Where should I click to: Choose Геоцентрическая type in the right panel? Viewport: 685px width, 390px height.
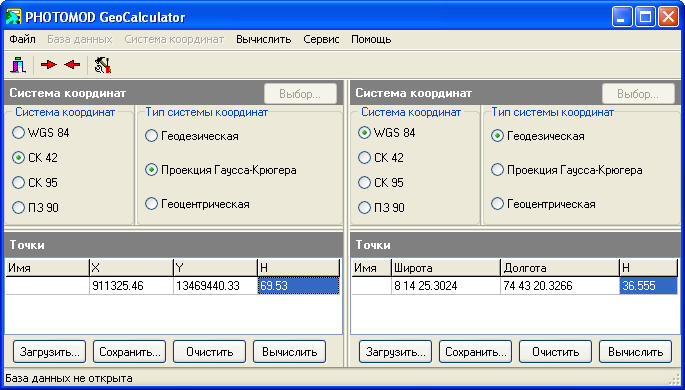pos(543,204)
